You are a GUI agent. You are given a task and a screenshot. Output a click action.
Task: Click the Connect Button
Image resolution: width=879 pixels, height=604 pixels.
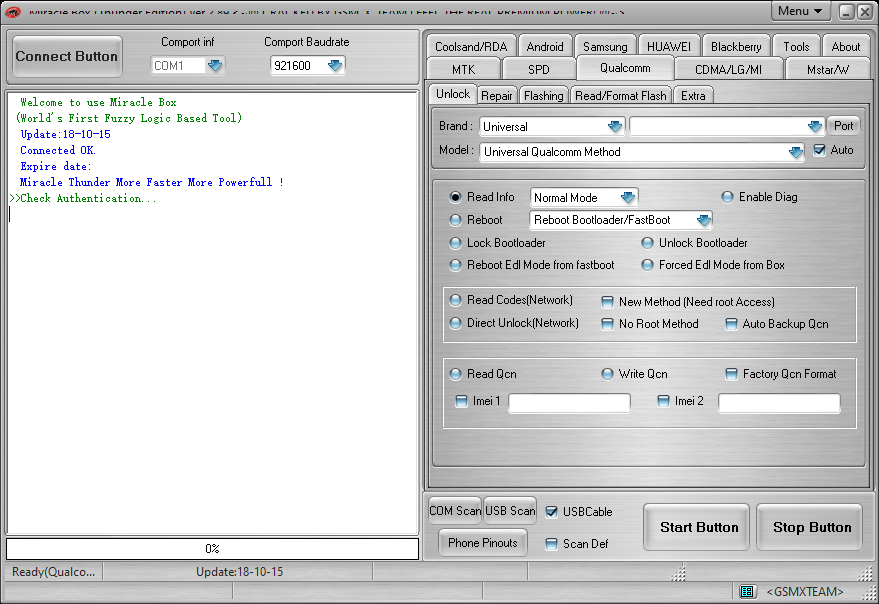(x=67, y=57)
